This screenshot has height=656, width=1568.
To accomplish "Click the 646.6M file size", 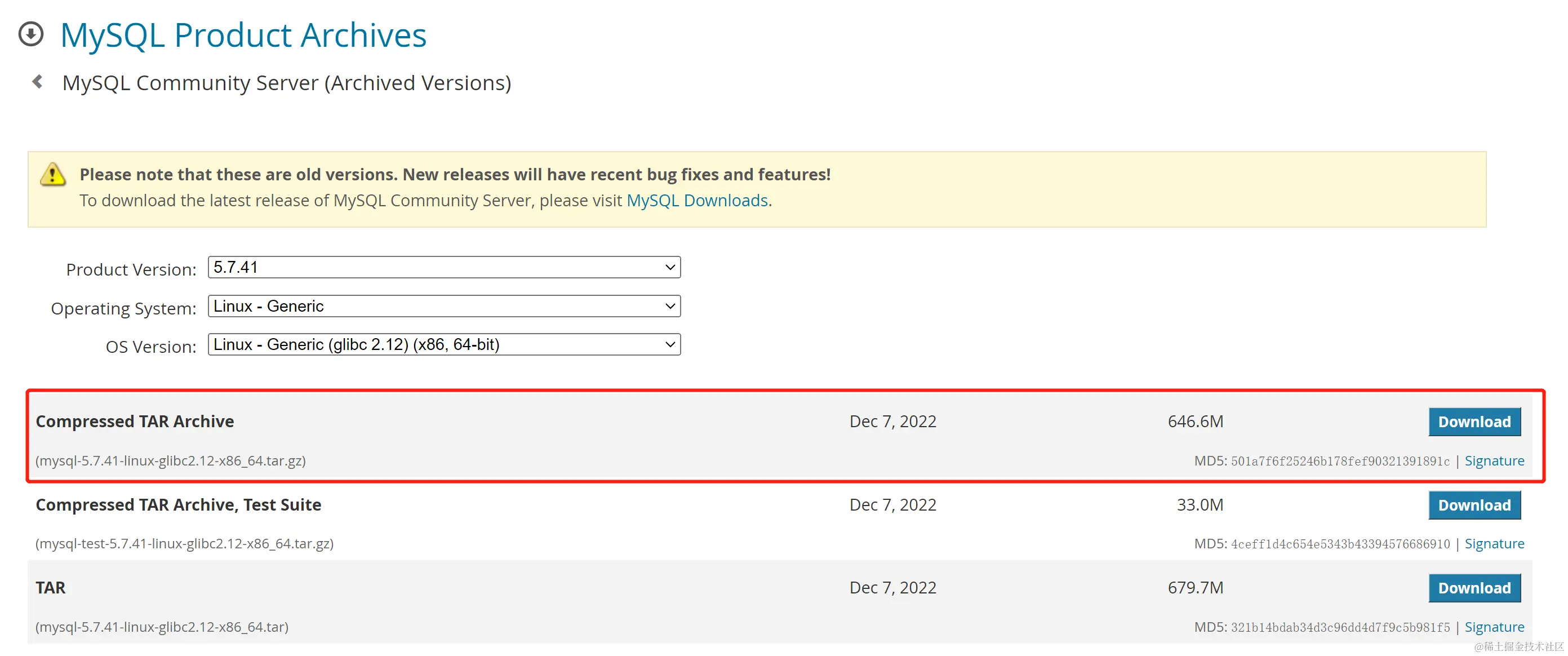I will 1195,422.
